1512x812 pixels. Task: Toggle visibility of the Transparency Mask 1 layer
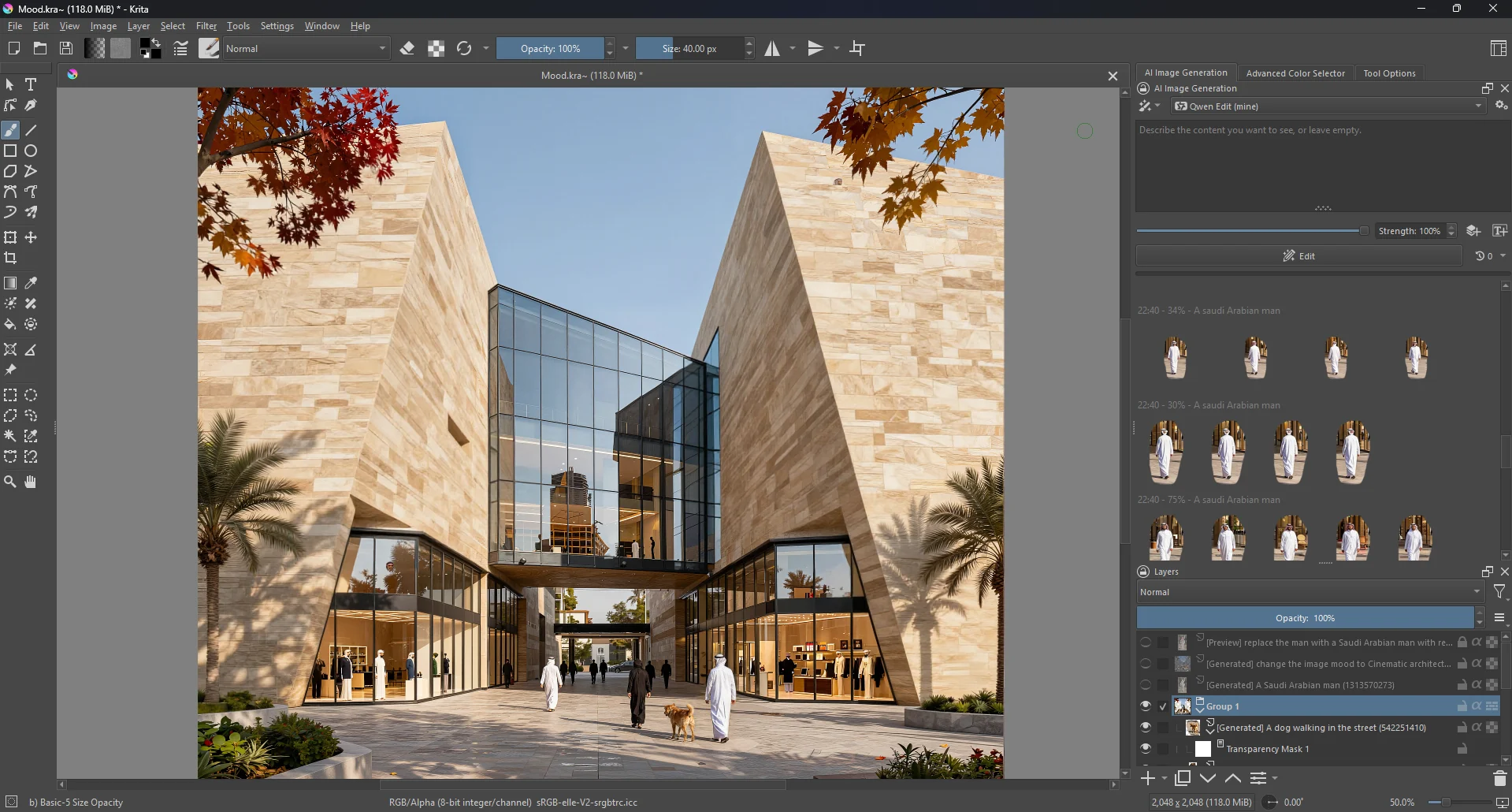click(1145, 748)
